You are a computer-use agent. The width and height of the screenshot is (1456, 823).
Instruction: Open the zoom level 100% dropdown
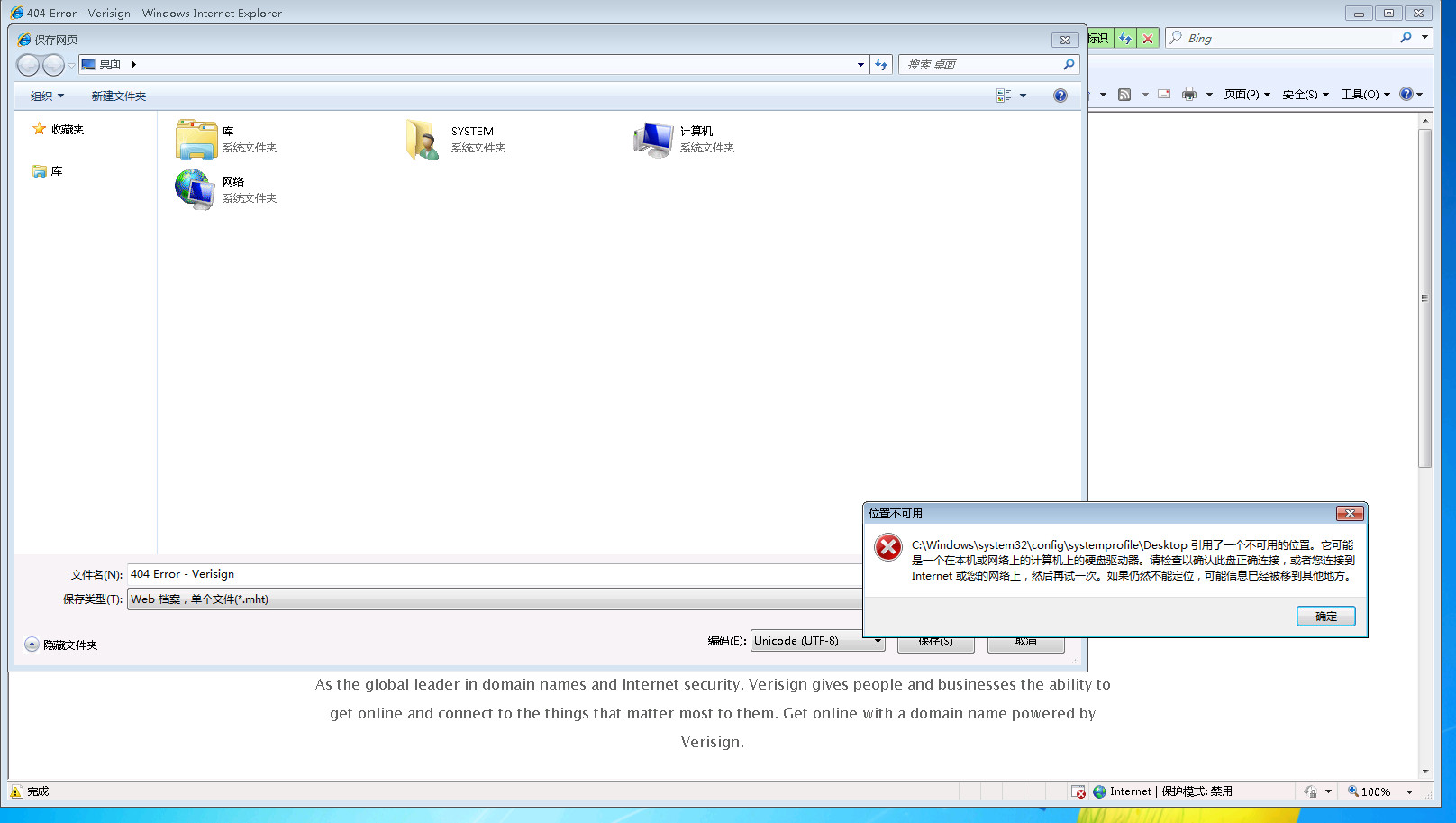tap(1409, 791)
